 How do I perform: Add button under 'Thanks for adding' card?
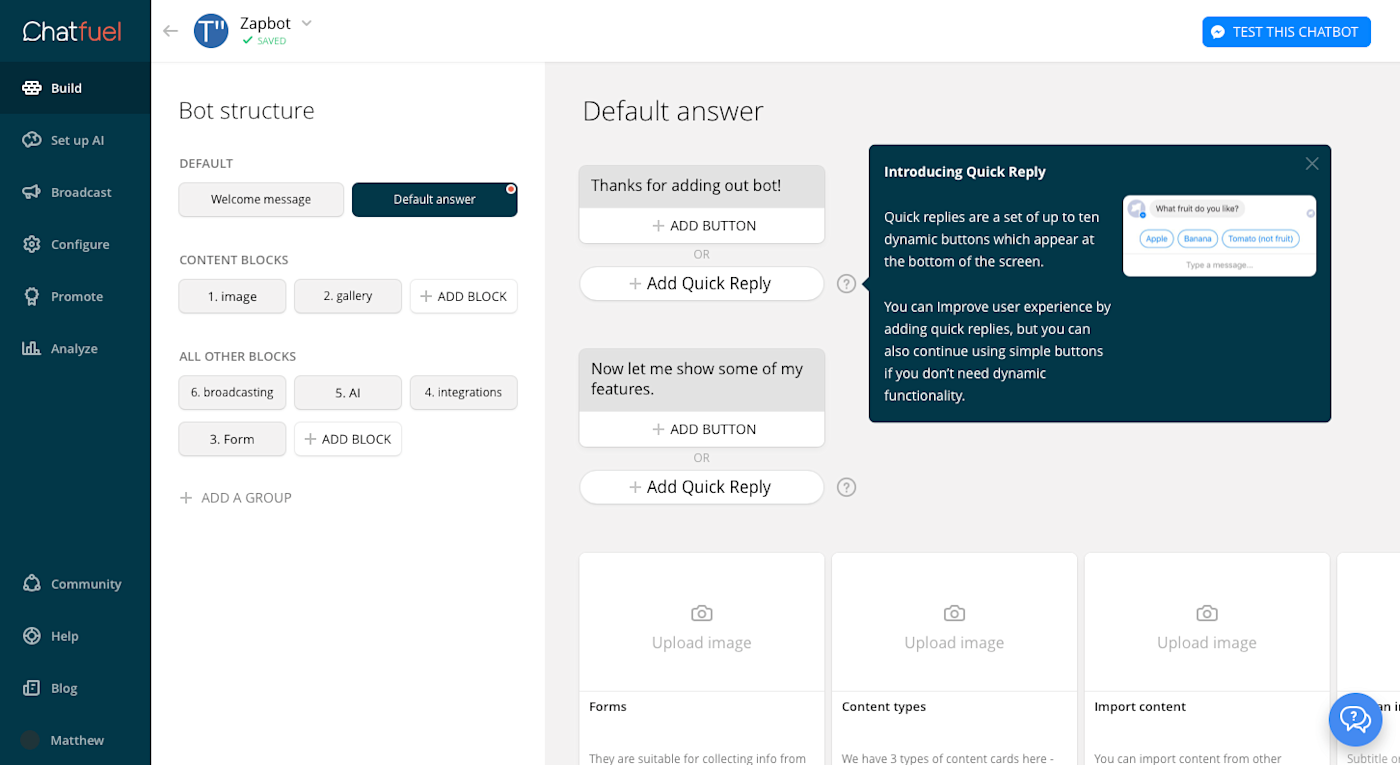(x=702, y=226)
